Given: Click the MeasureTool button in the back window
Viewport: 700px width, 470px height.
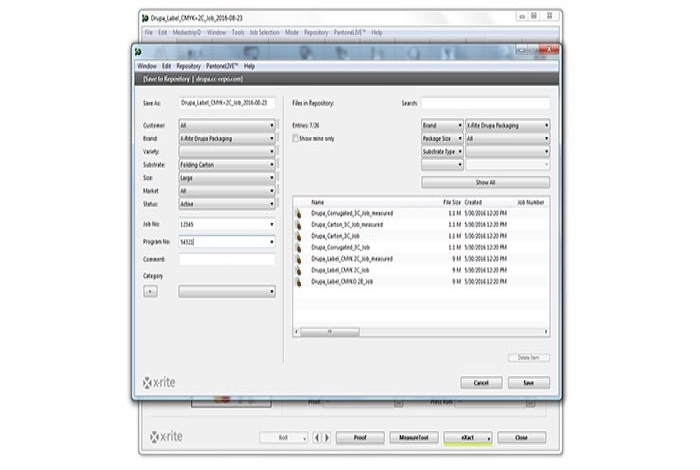Looking at the screenshot, I should pos(414,438).
